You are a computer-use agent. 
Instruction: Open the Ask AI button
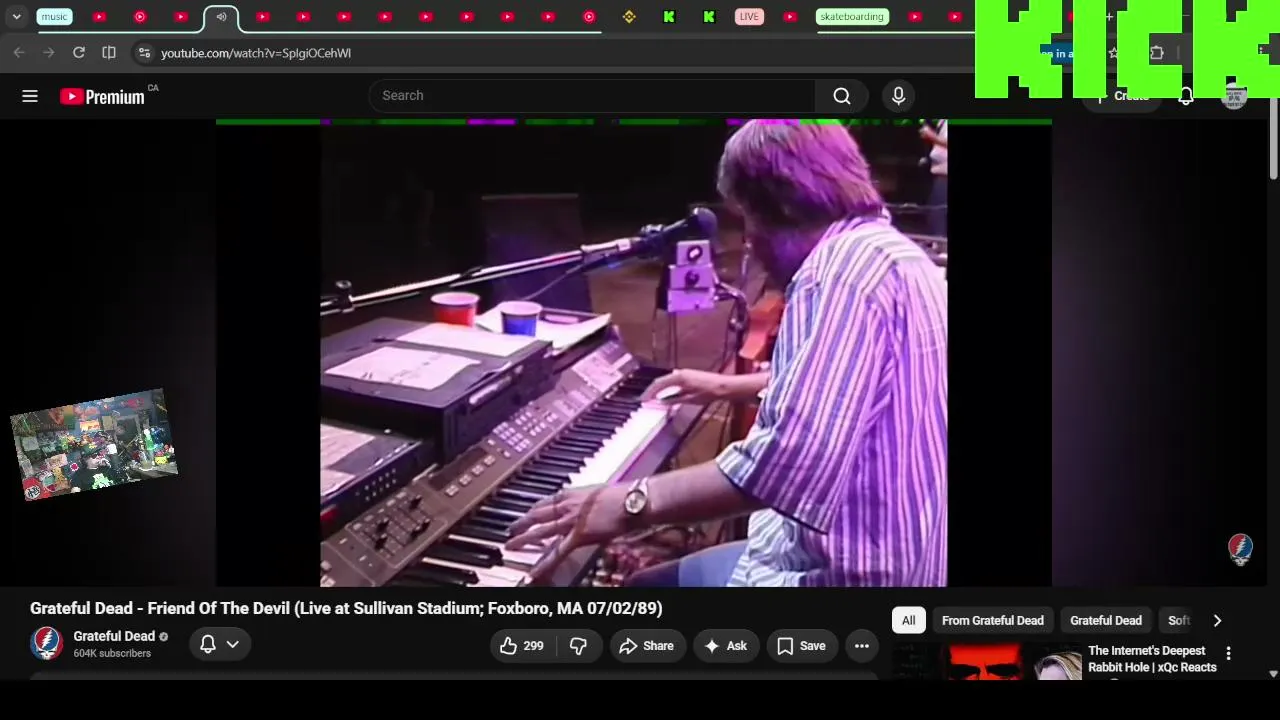[726, 646]
